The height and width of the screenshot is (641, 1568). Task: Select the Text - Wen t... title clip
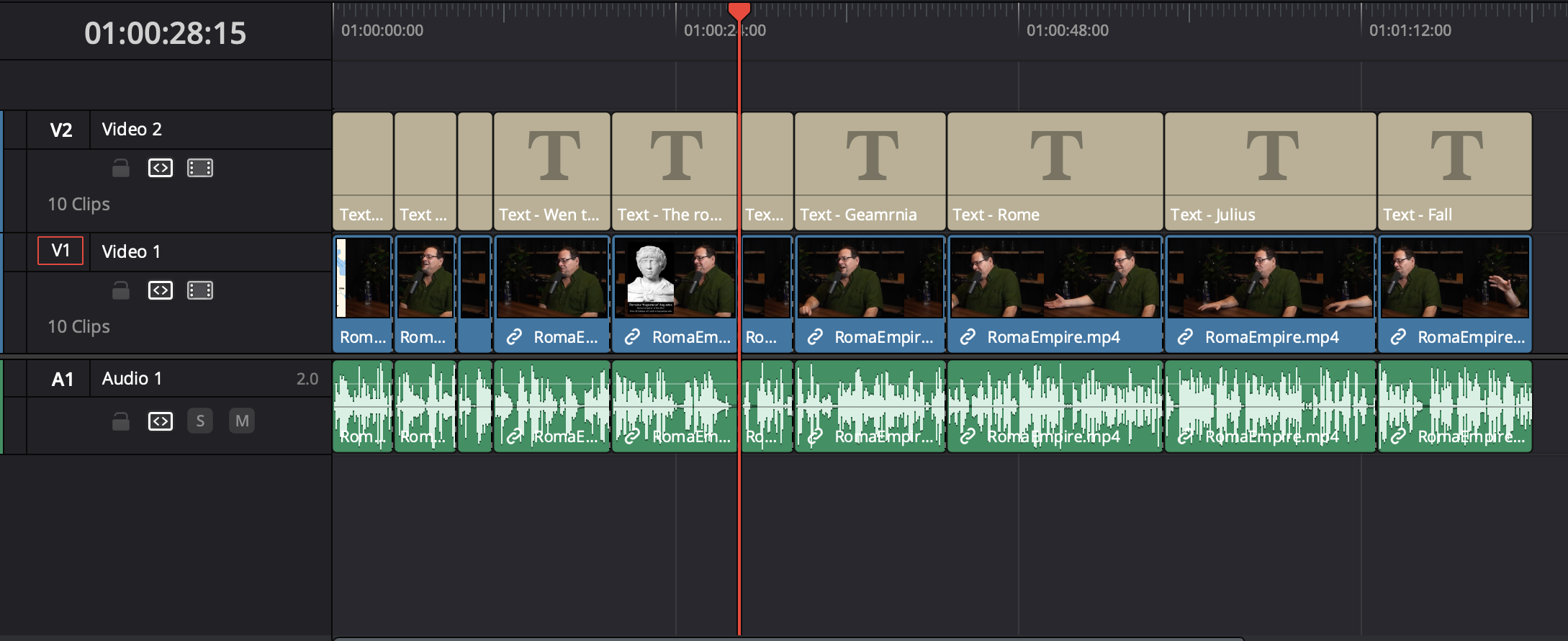tap(552, 171)
